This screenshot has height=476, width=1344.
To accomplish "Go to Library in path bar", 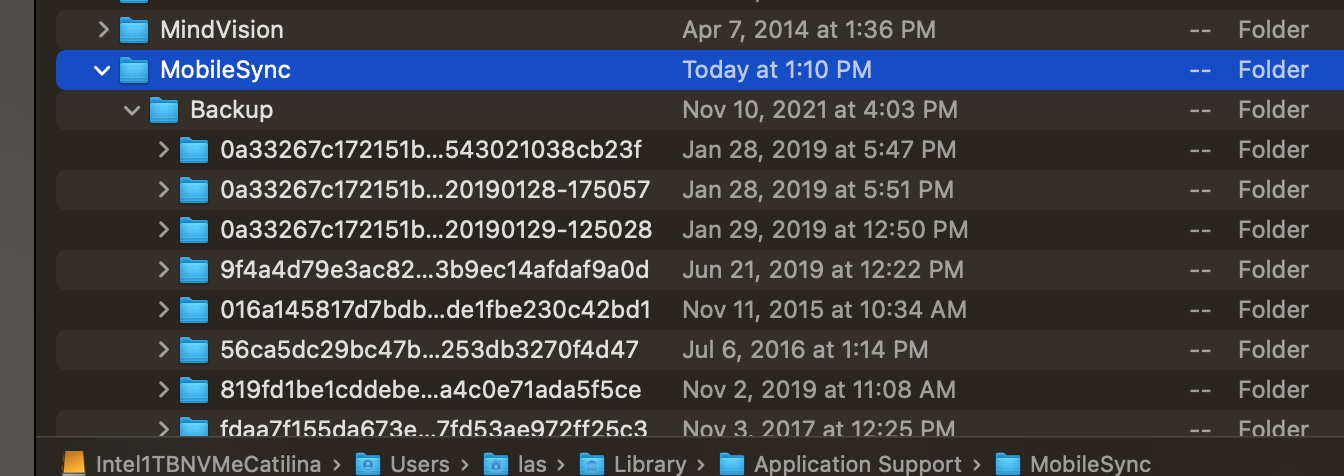I will point(649,464).
